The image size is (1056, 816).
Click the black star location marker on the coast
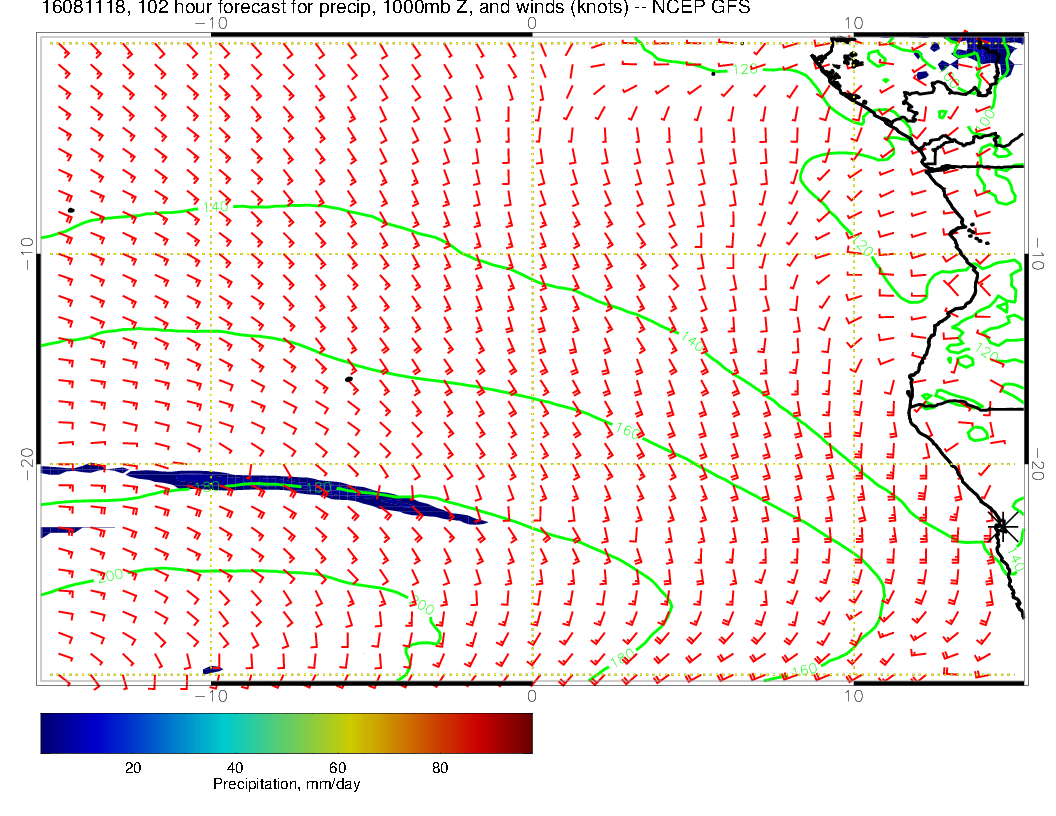[1003, 524]
